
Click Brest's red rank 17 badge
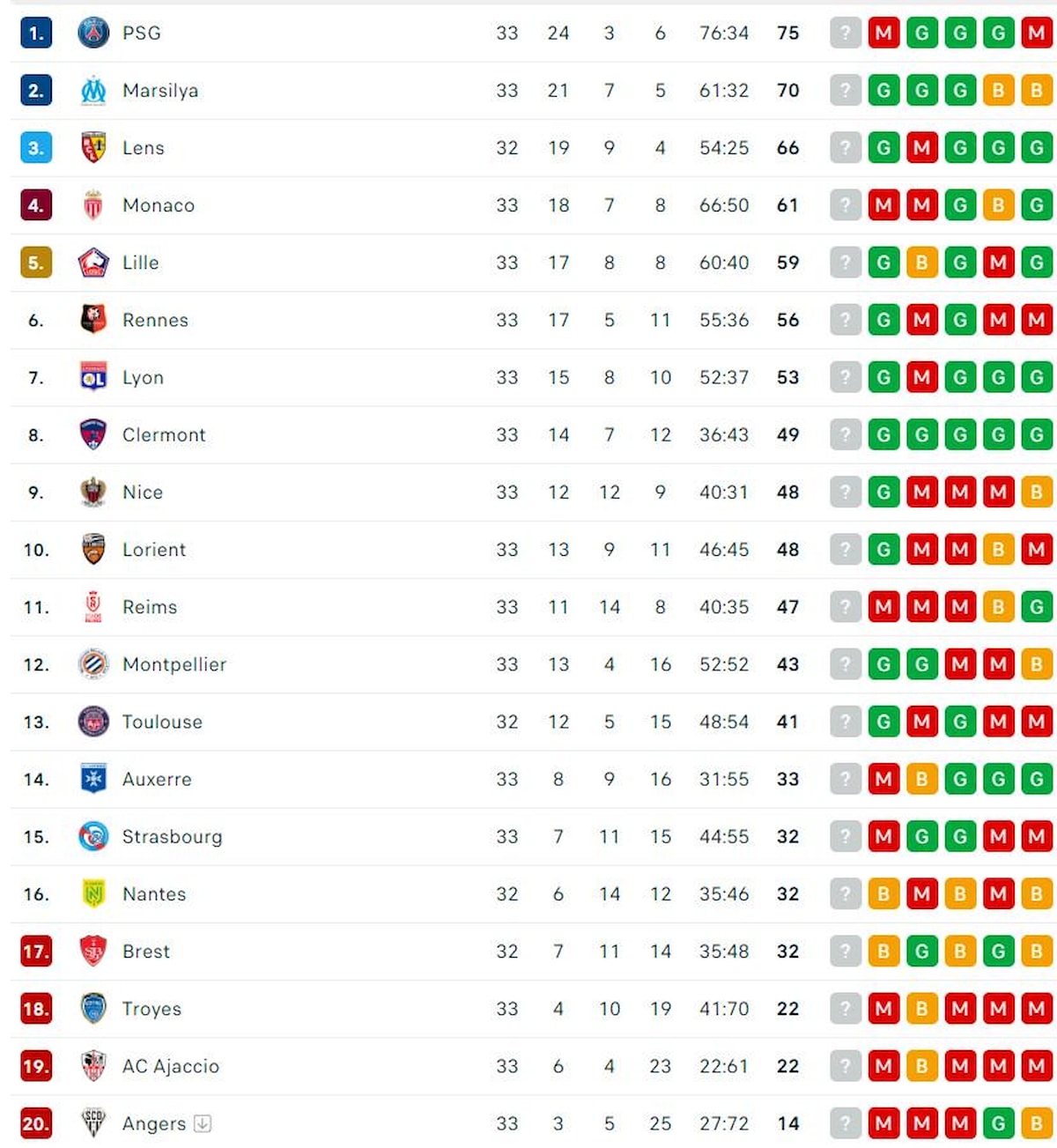36,952
